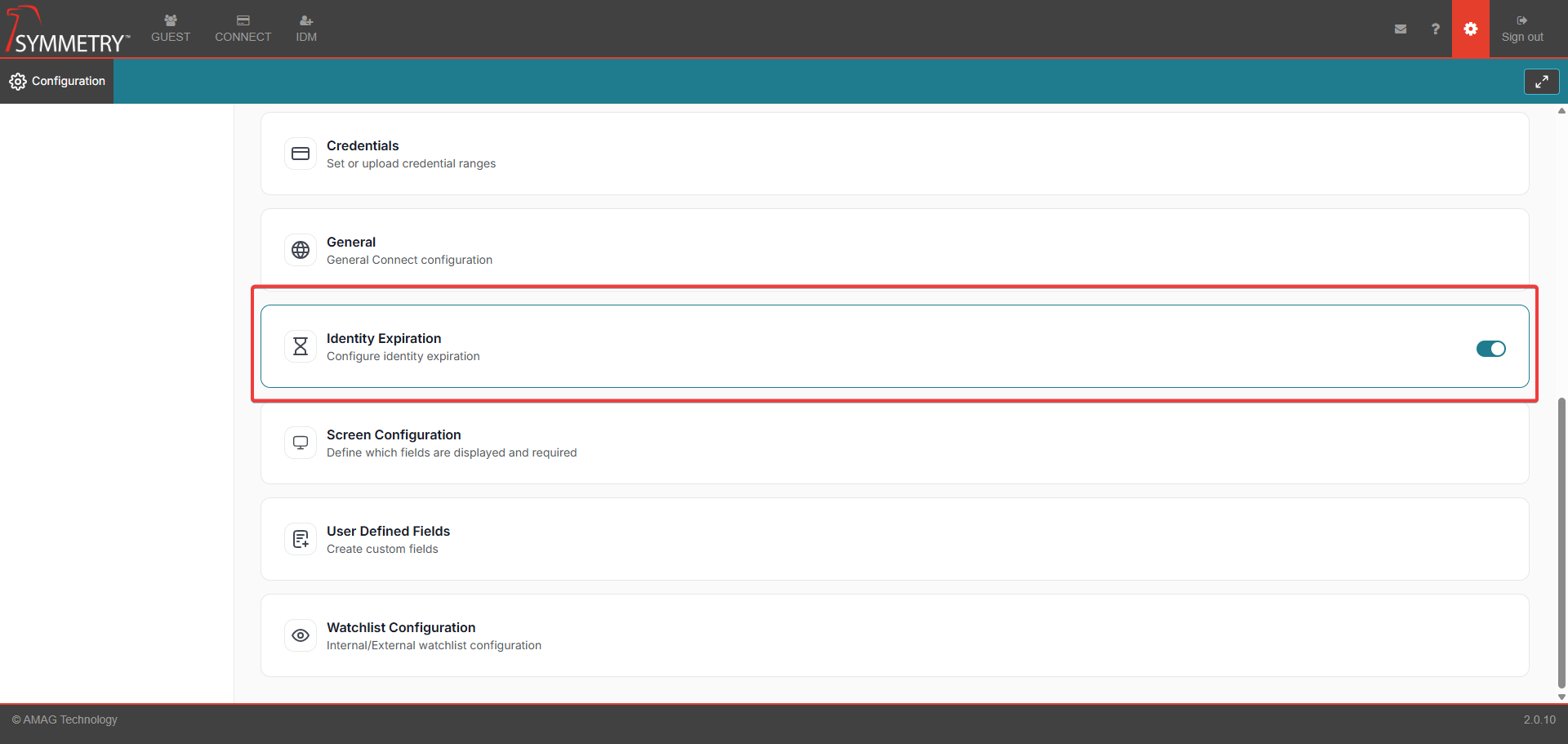Click the User Defined Fields icon

coord(301,539)
